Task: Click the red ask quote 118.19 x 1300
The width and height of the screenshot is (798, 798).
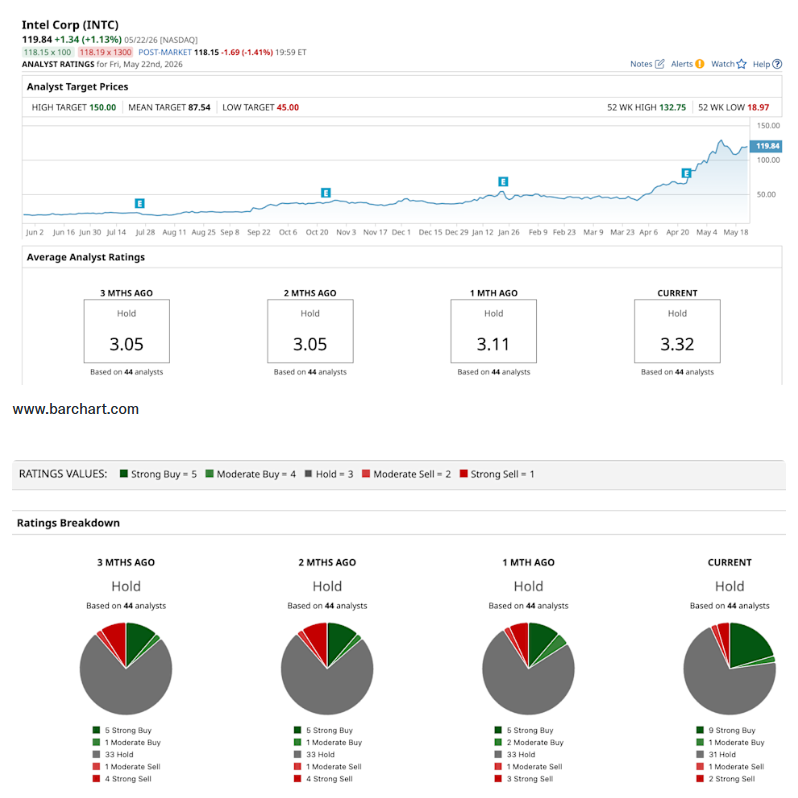Action: tap(105, 52)
